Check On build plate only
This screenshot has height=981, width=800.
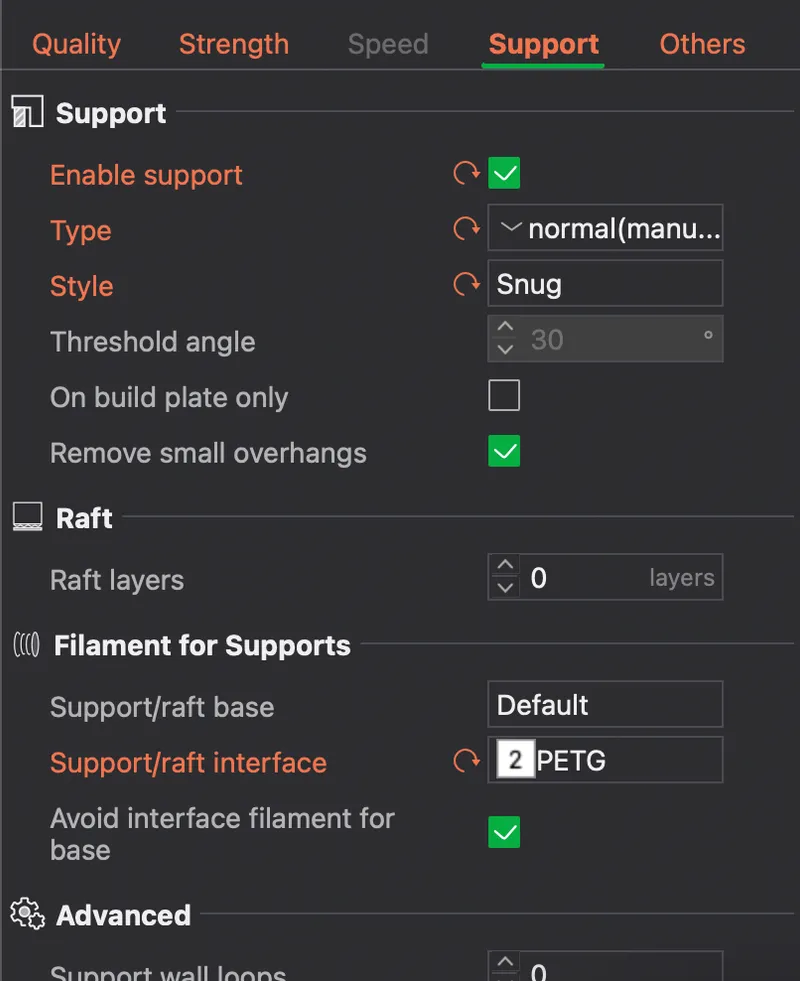coord(504,396)
